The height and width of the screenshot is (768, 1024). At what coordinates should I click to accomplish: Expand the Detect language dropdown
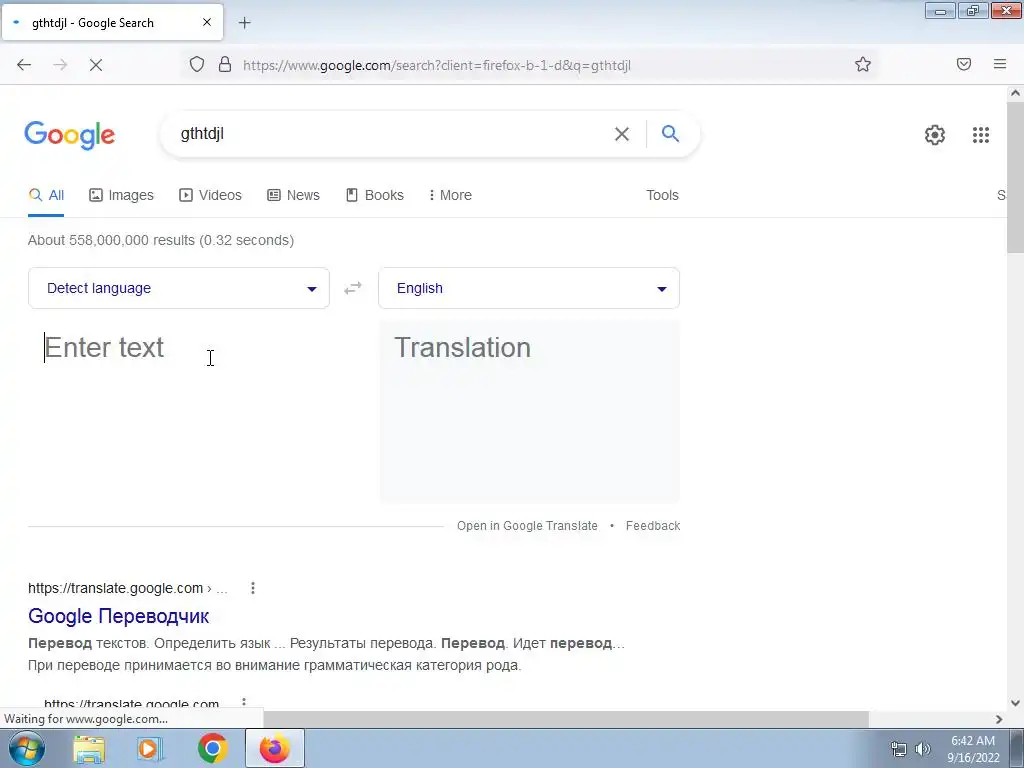click(x=179, y=288)
